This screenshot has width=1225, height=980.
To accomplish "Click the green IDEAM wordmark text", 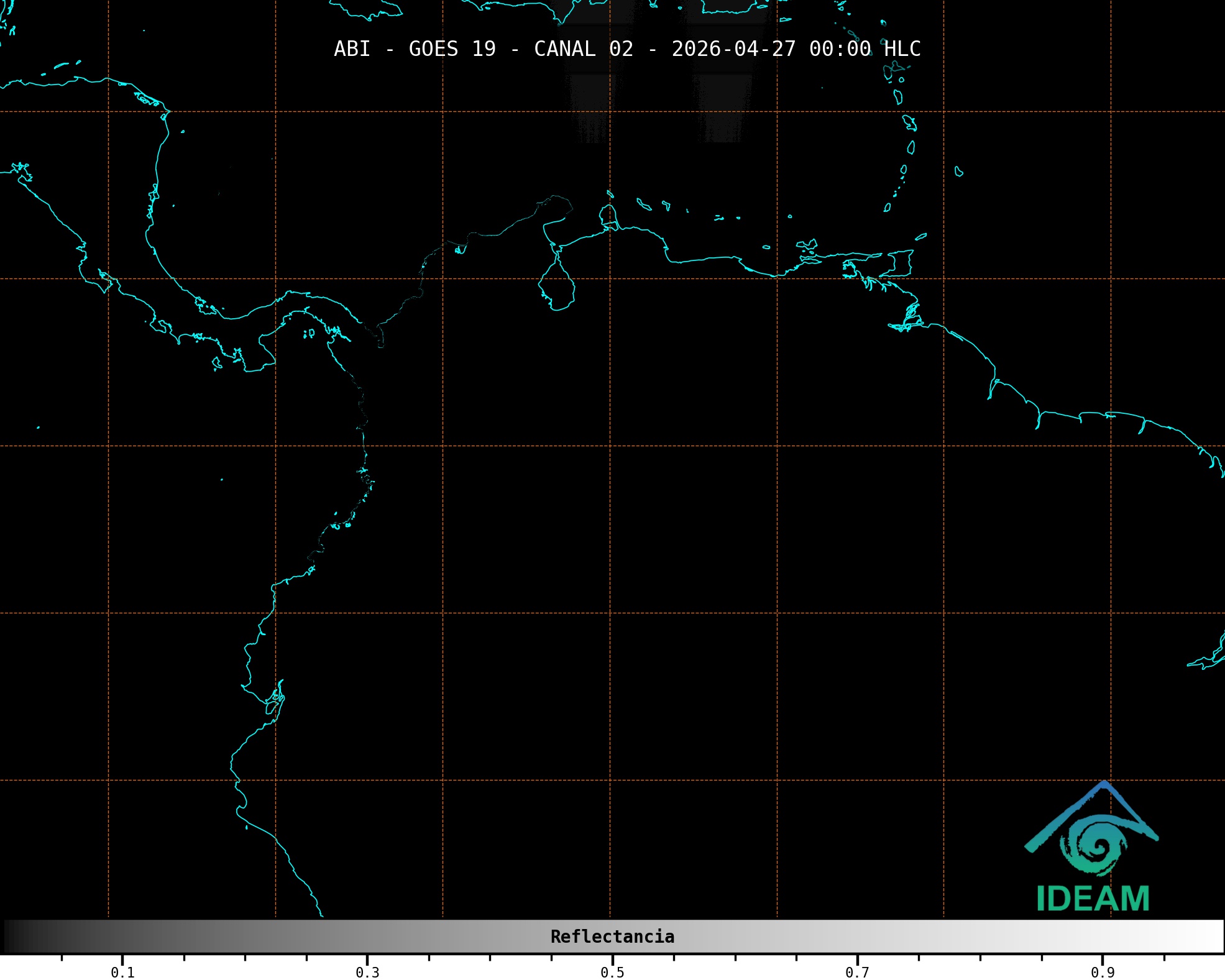I will [x=1093, y=899].
